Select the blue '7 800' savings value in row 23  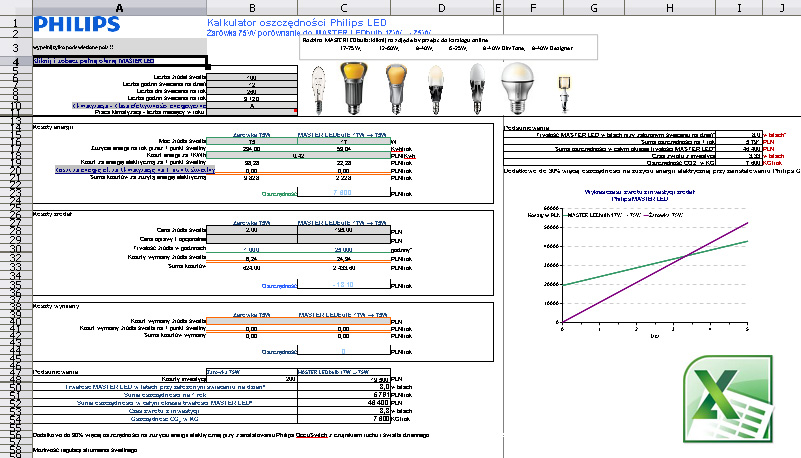tap(343, 192)
